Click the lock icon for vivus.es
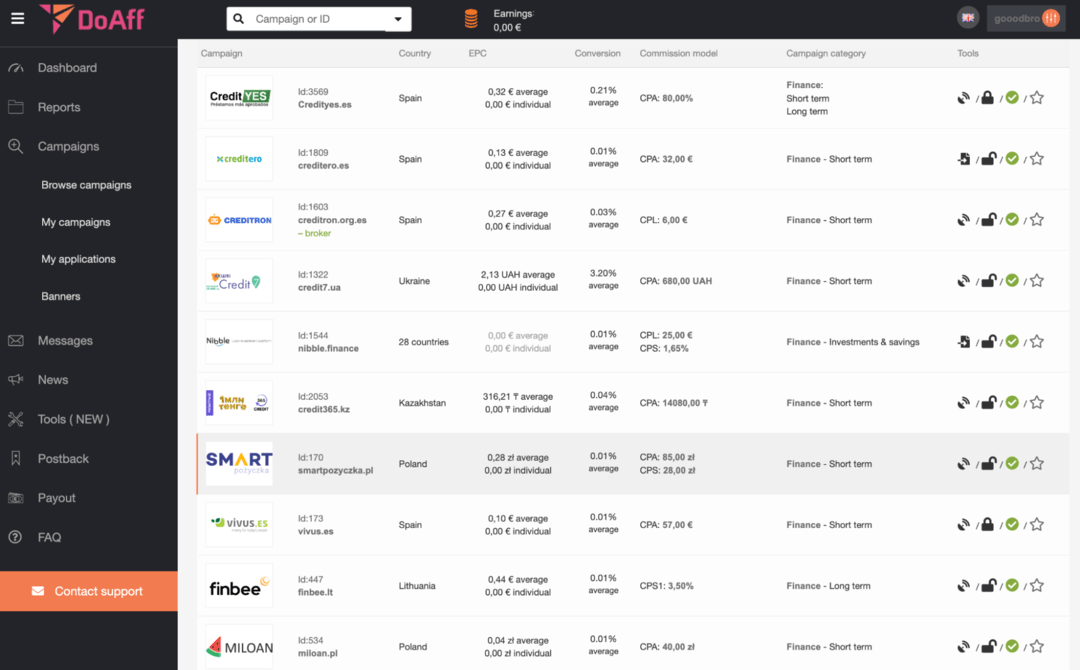The height and width of the screenshot is (670, 1080). [988, 525]
